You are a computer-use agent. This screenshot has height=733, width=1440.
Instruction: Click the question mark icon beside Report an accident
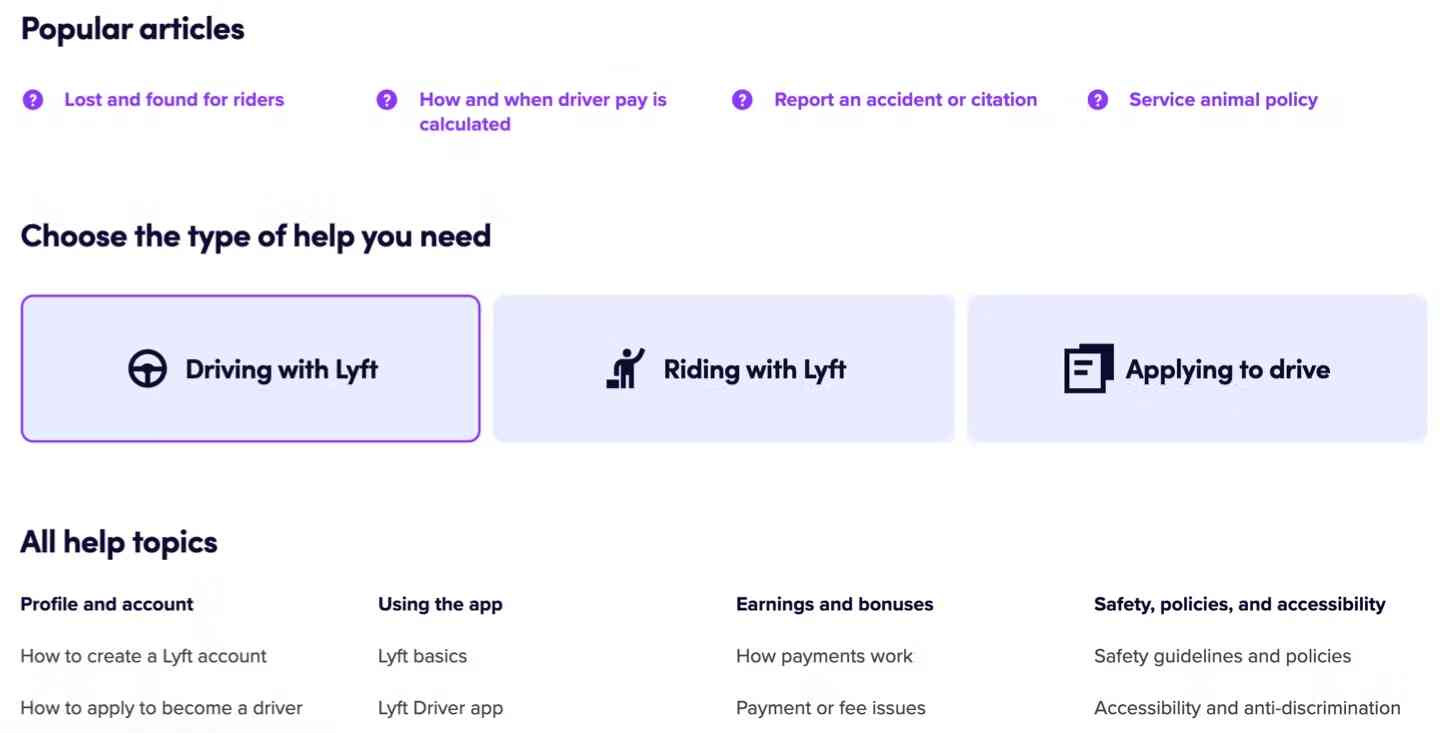tap(742, 99)
